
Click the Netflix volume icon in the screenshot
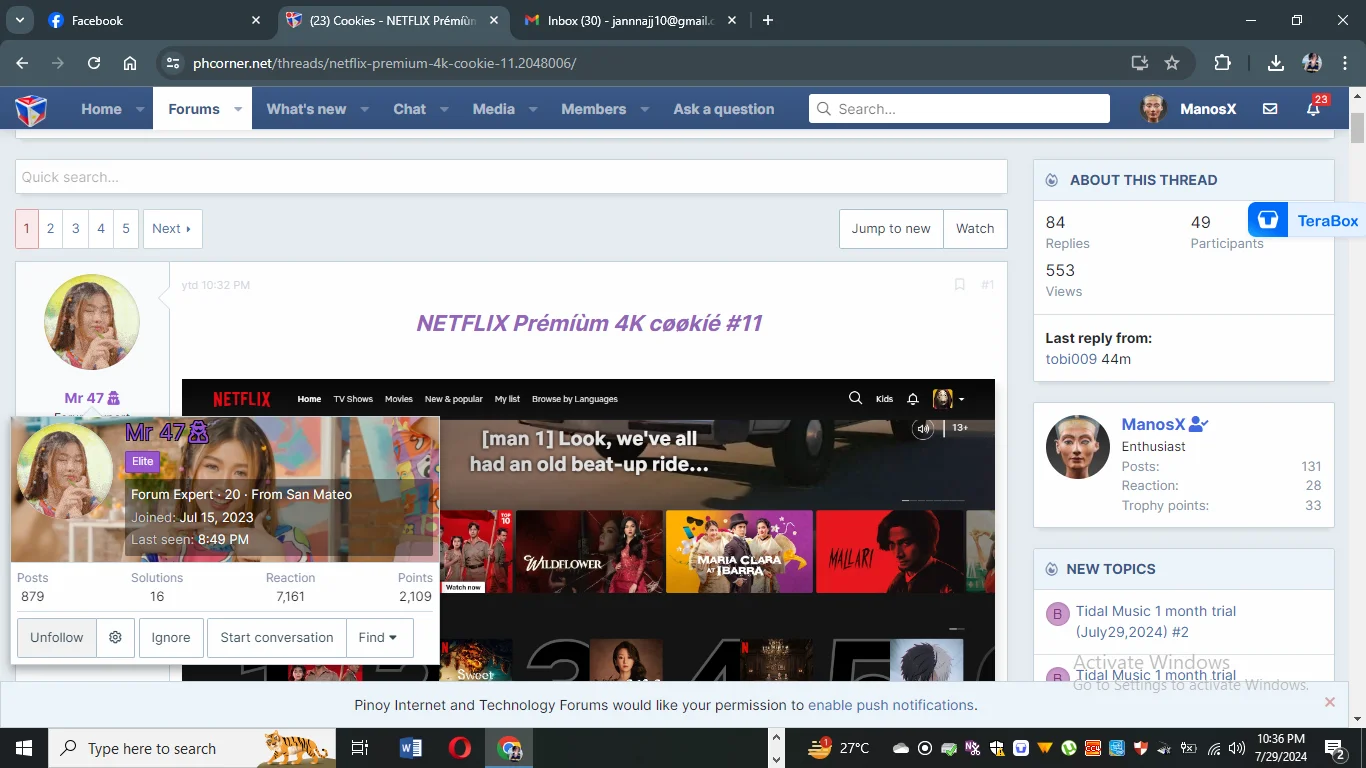tap(923, 428)
